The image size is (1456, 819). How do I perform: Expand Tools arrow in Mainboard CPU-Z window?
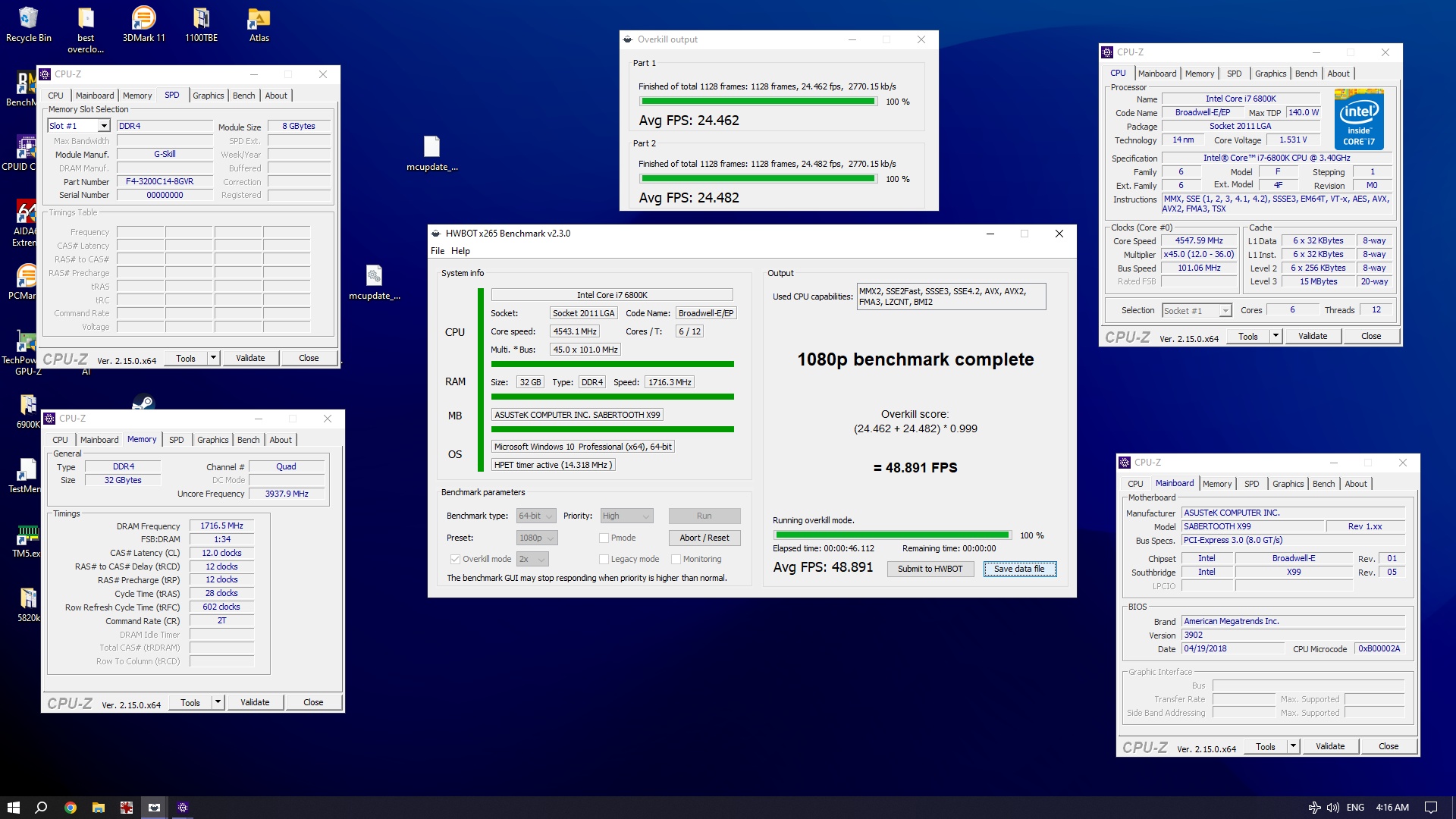[1294, 746]
